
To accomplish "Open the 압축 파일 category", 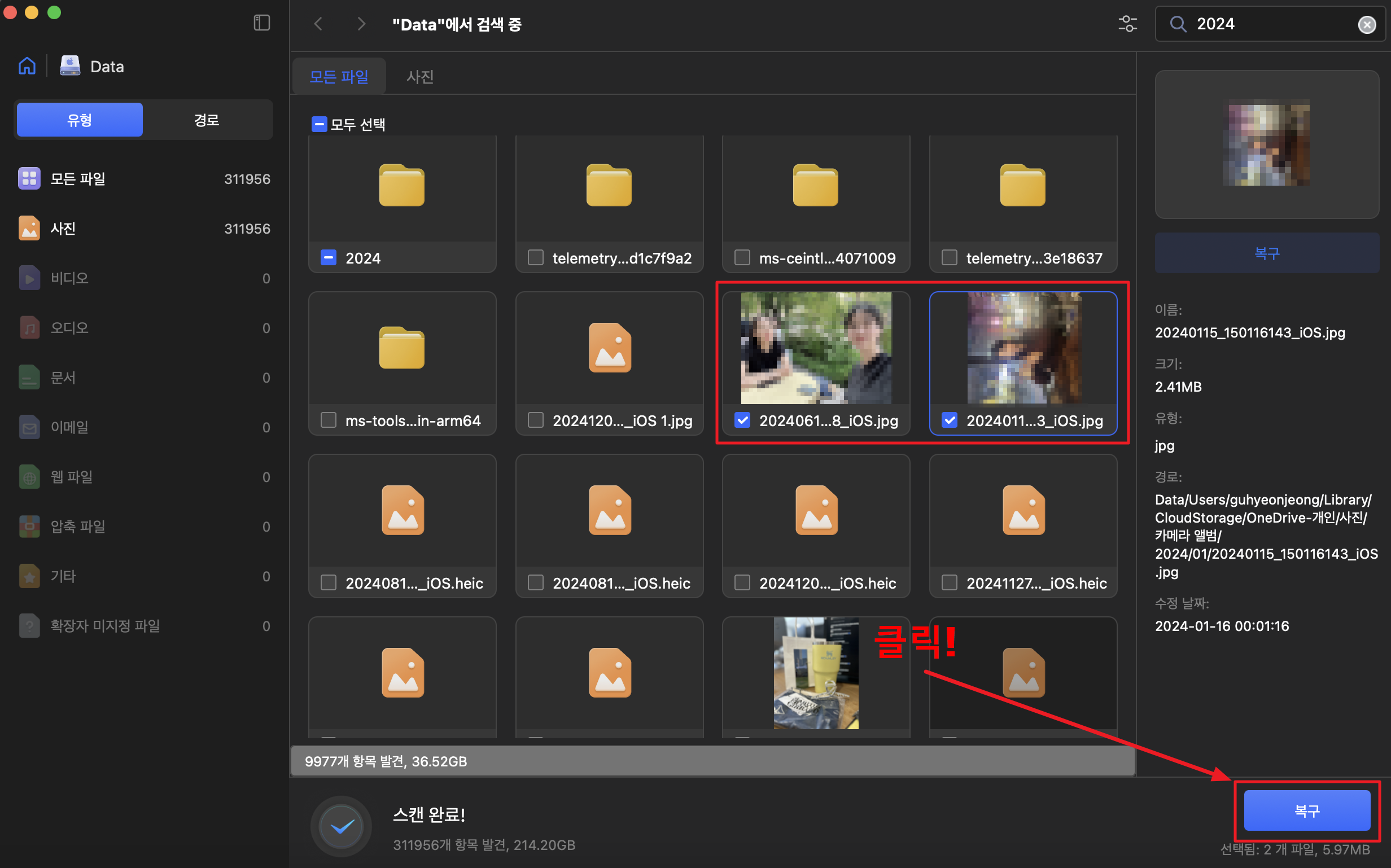I will (x=77, y=527).
